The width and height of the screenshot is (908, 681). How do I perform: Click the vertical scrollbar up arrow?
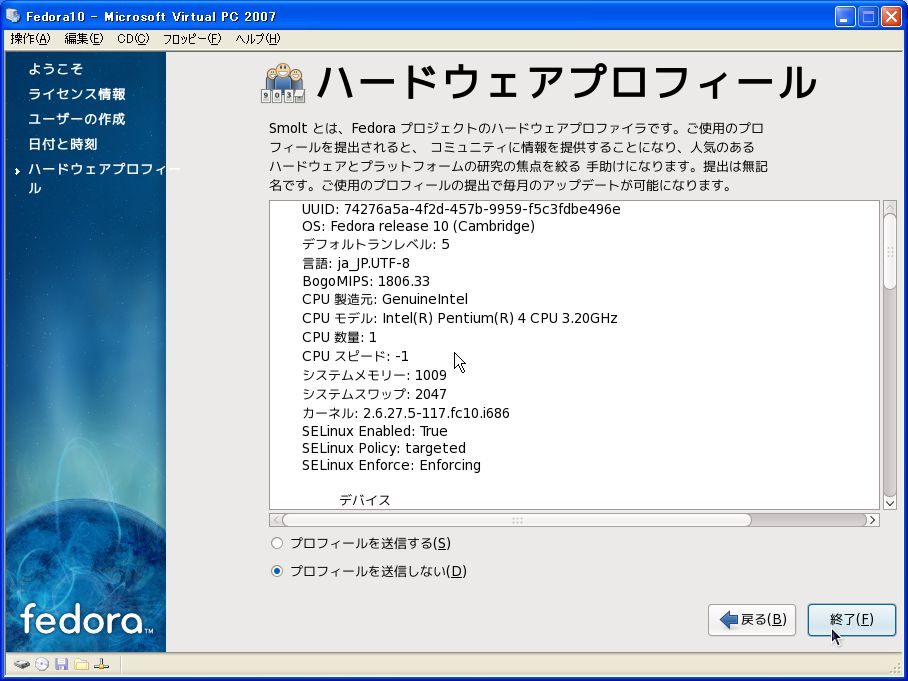point(890,207)
